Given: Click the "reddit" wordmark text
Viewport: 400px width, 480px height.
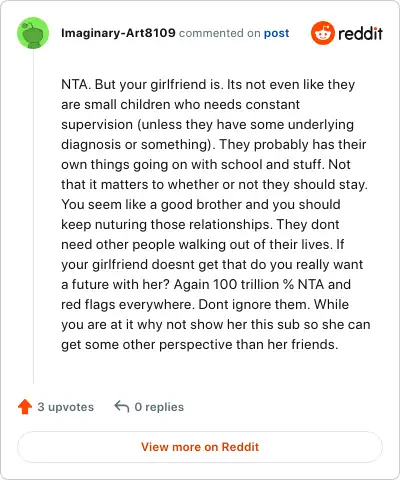Looking at the screenshot, I should pyautogui.click(x=360, y=33).
